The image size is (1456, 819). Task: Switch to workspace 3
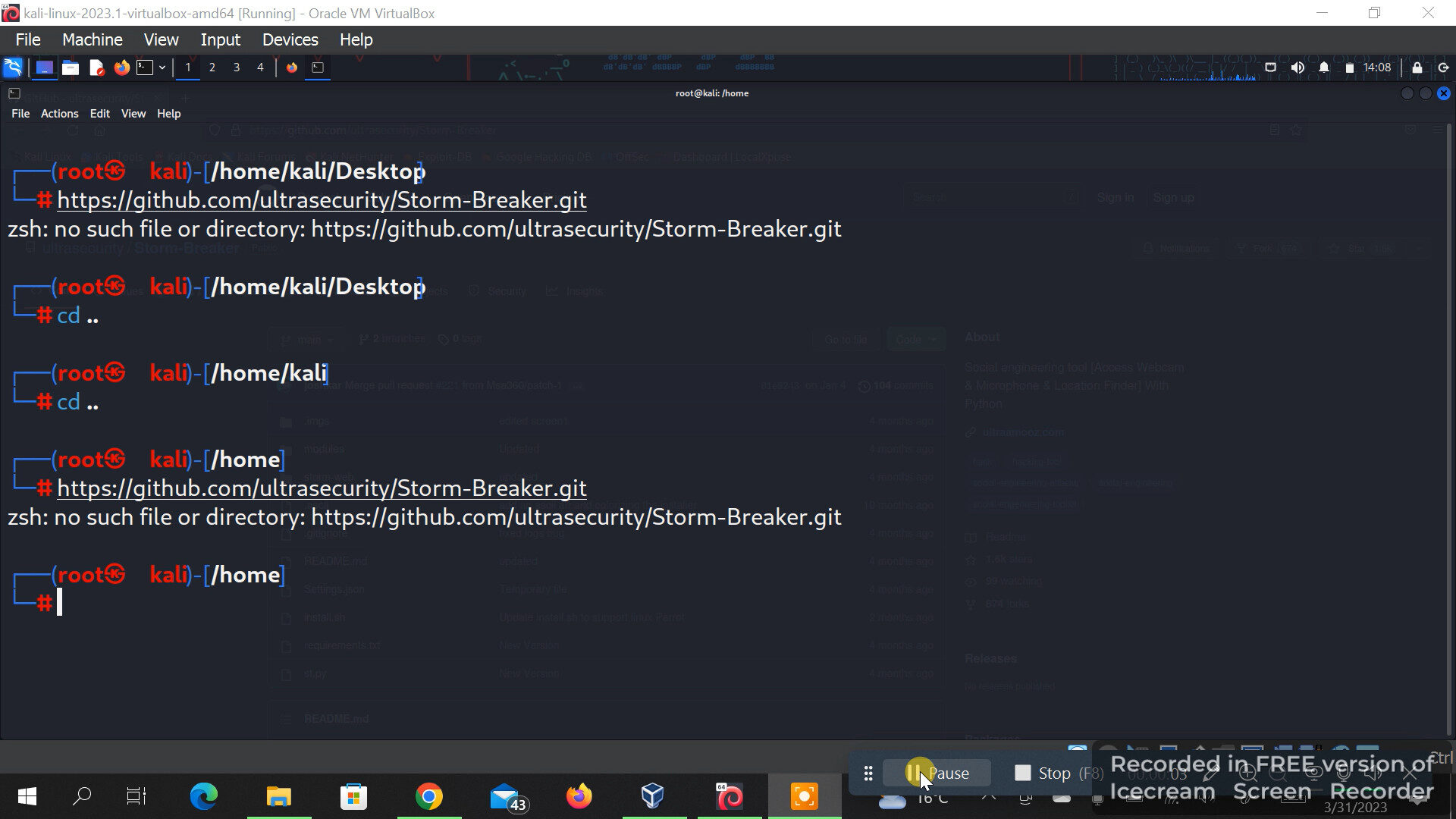[236, 67]
